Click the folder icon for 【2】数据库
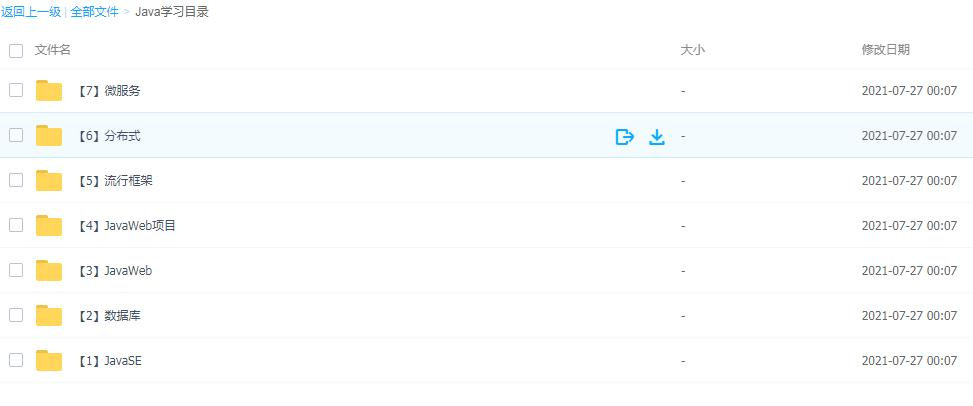 (x=49, y=315)
